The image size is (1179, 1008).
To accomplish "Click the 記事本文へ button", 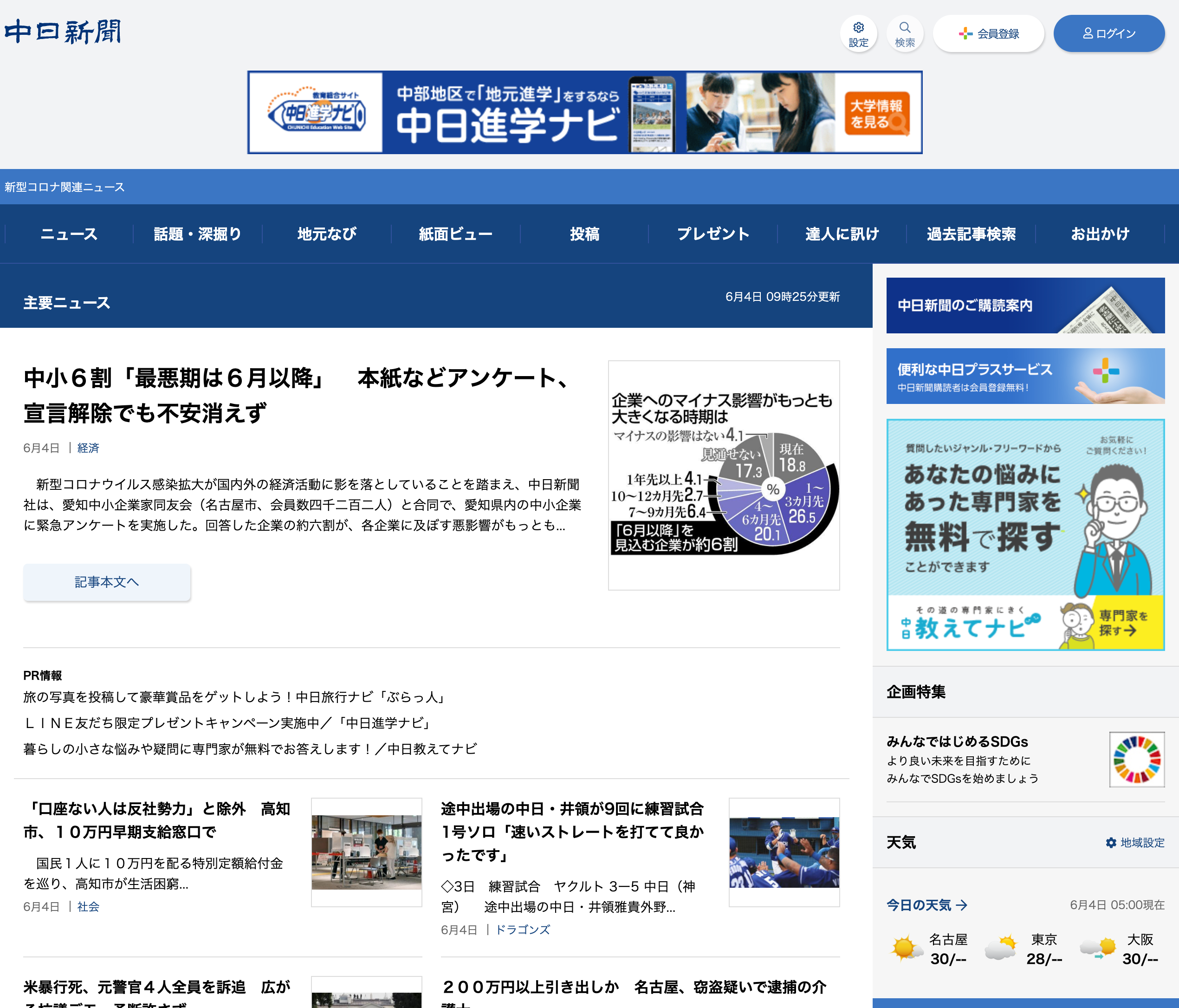I will (107, 582).
